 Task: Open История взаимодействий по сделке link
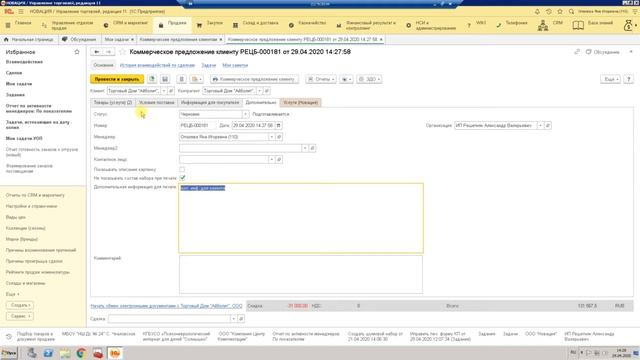[157, 65]
